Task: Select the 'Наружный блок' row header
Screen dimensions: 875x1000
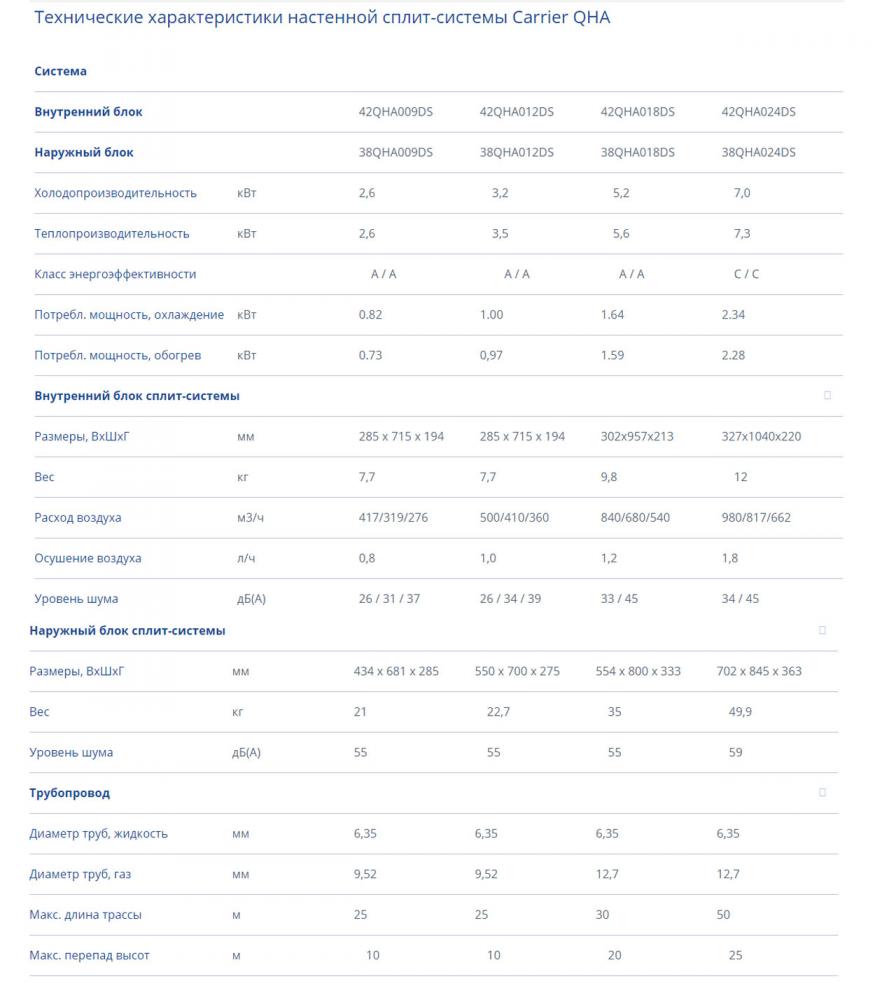Action: click(83, 152)
